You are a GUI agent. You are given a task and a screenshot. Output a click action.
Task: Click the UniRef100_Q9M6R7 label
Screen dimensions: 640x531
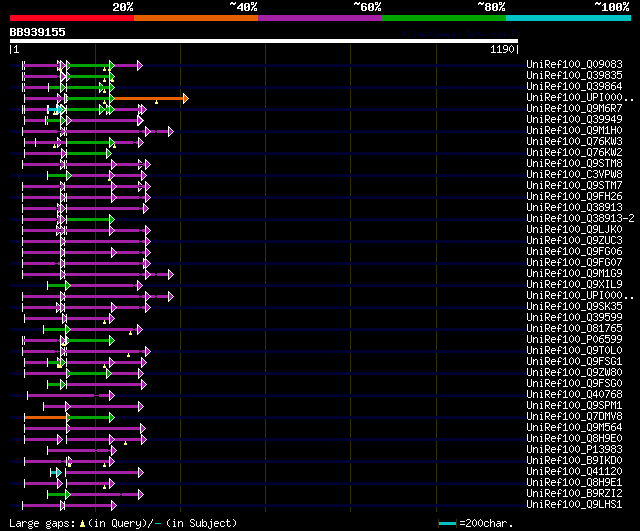pos(574,109)
